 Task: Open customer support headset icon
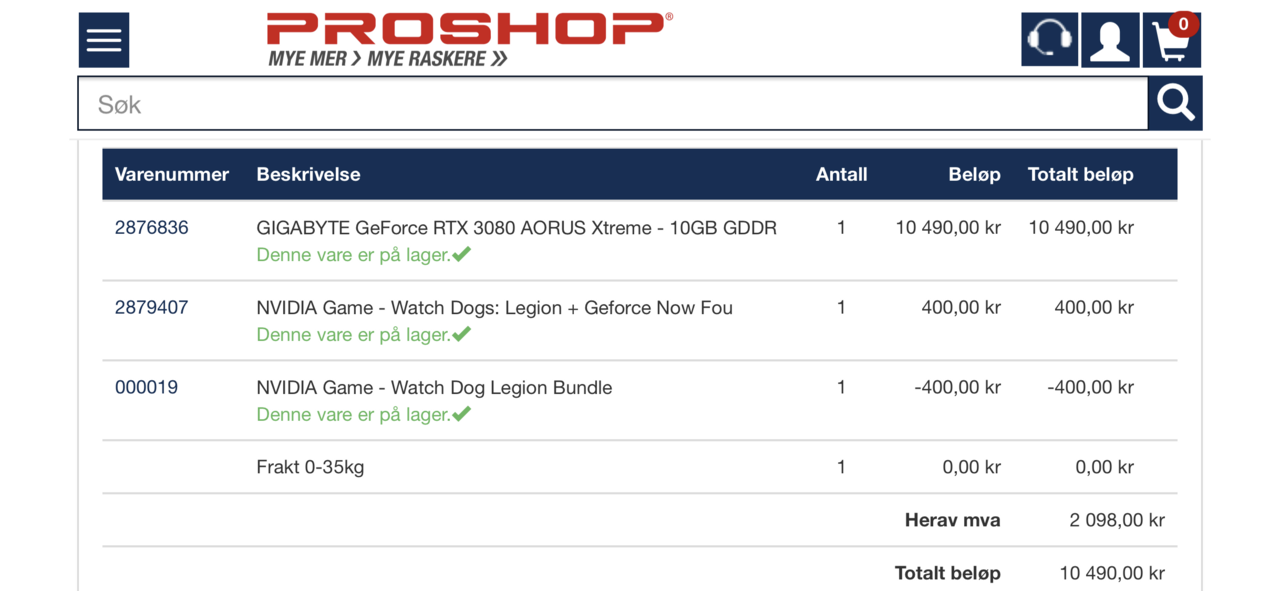(1049, 40)
